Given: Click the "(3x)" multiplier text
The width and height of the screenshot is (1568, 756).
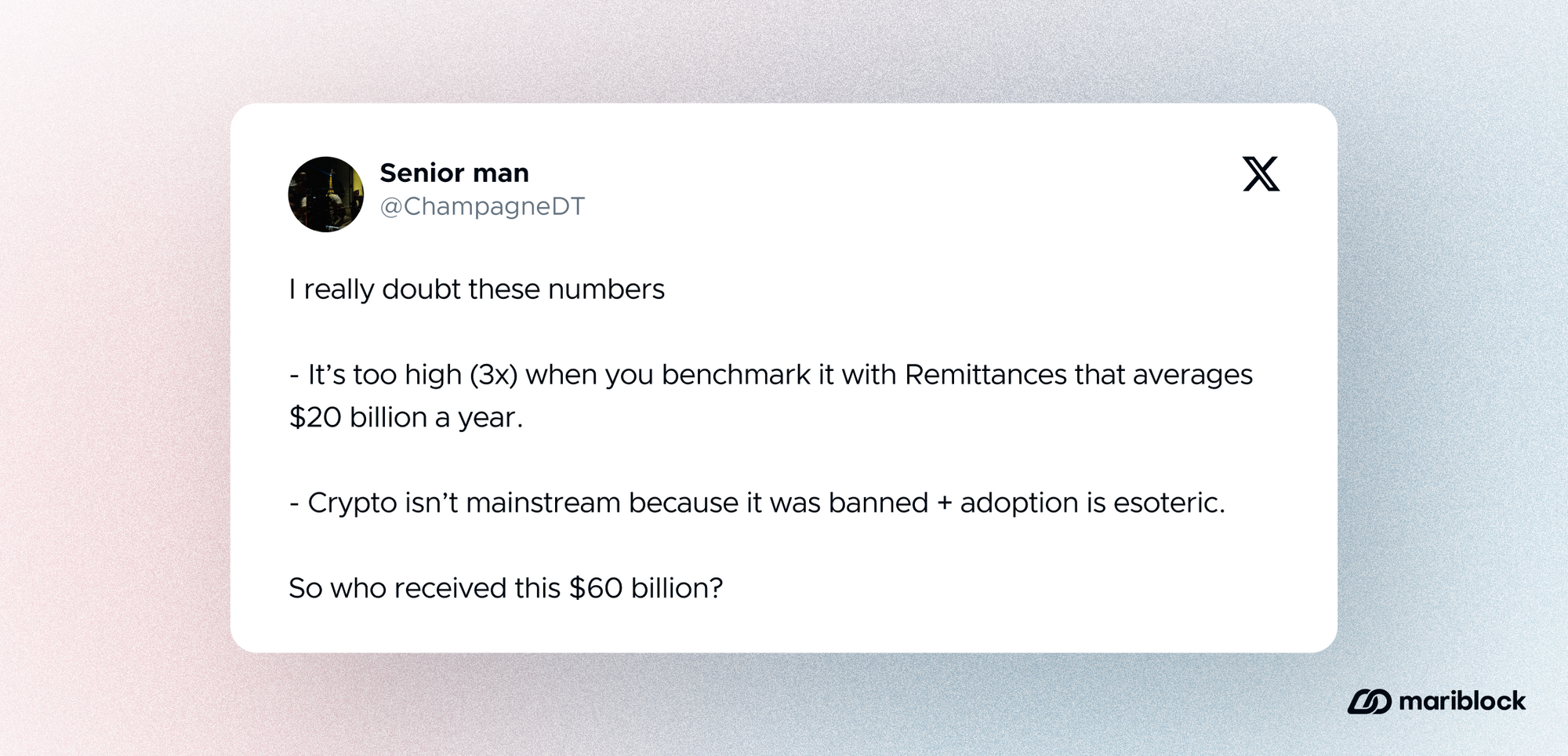Looking at the screenshot, I should (494, 375).
